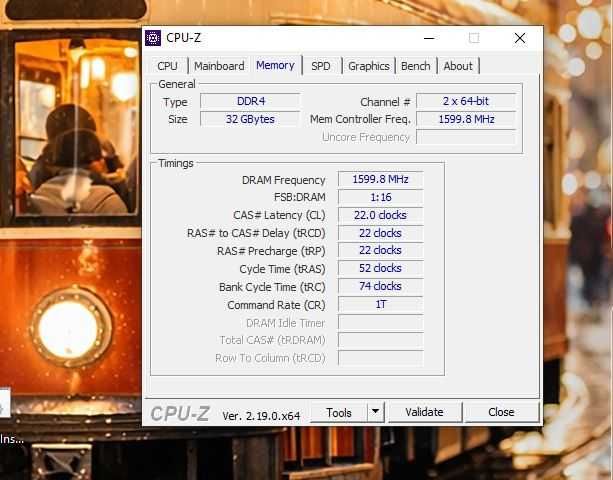Click the memory Type value DDR4
The image size is (613, 480).
click(250, 101)
